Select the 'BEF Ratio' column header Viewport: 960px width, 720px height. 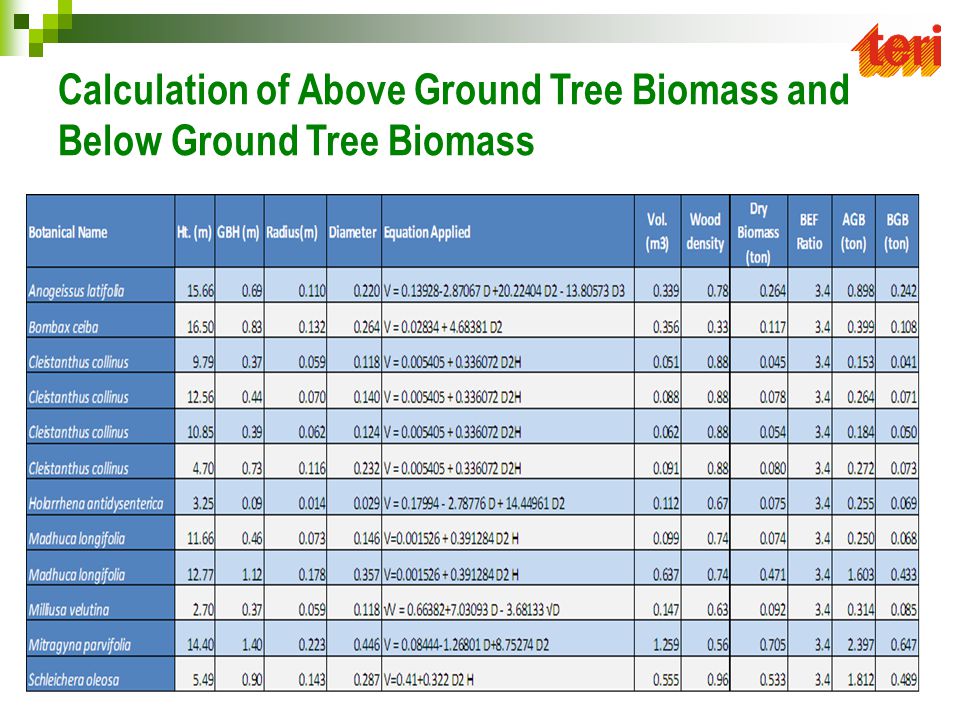tap(809, 231)
